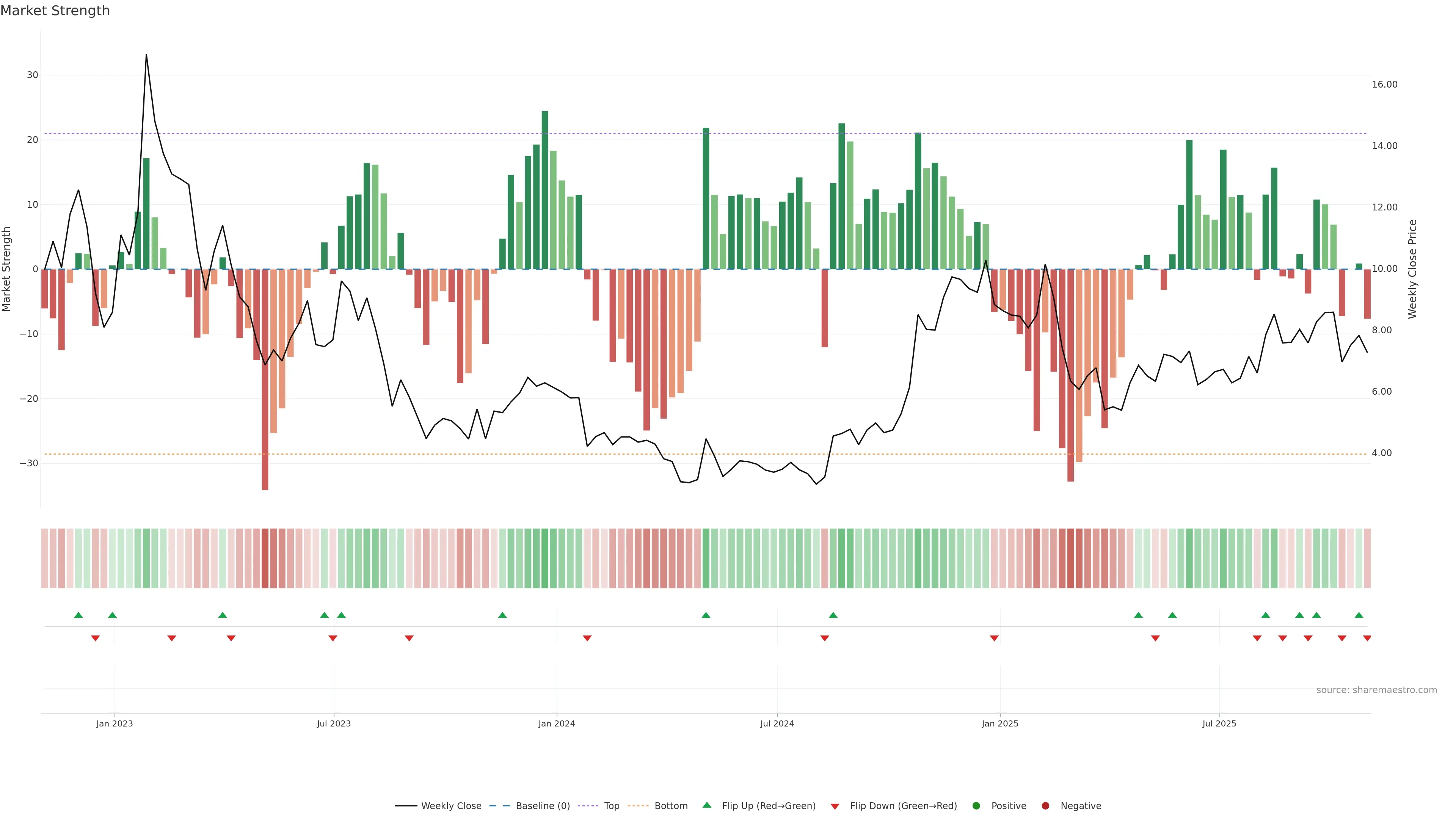Click the Jul 2025 axis label
1456x819 pixels.
coord(1219,723)
